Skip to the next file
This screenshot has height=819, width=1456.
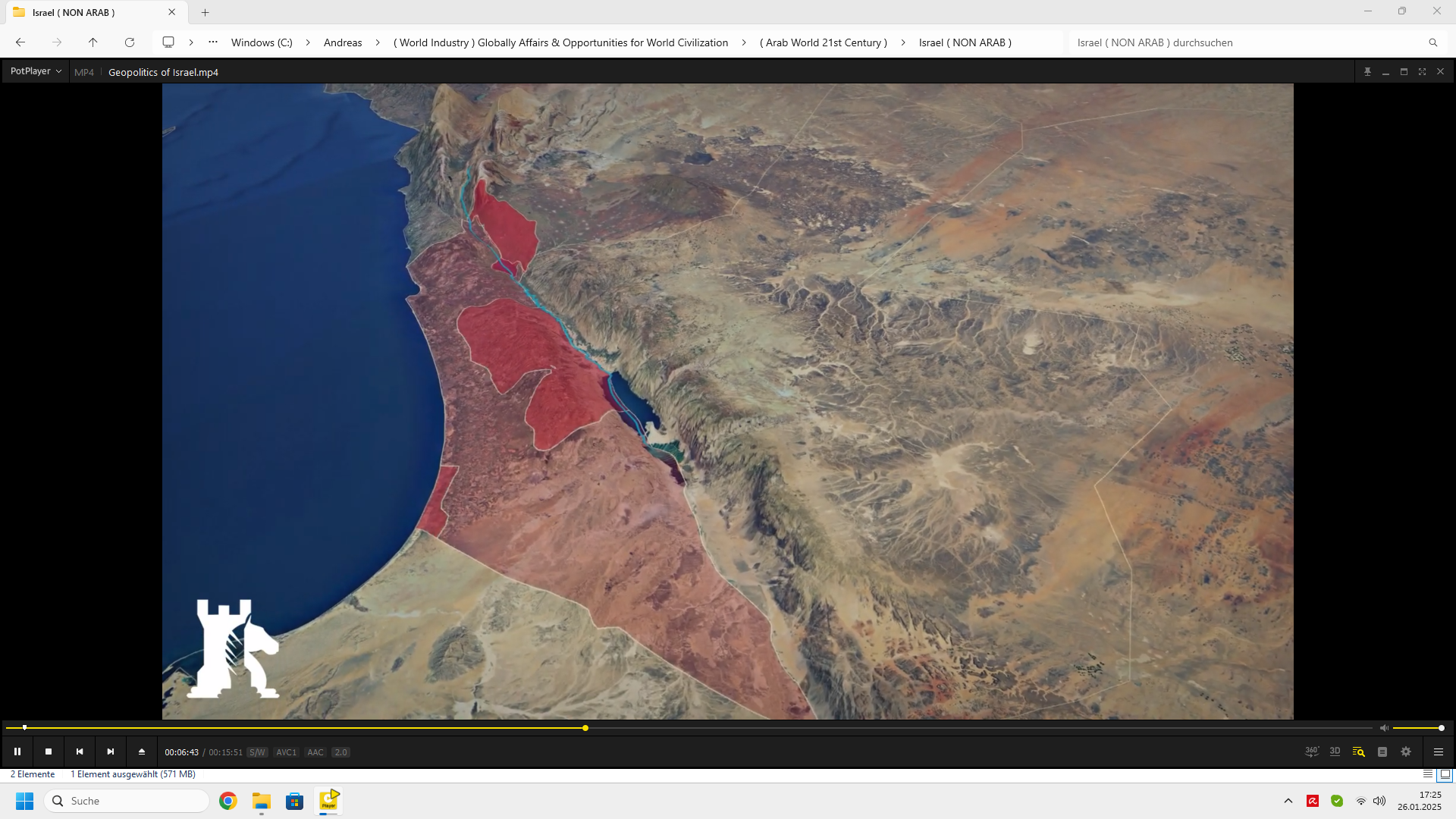111,752
